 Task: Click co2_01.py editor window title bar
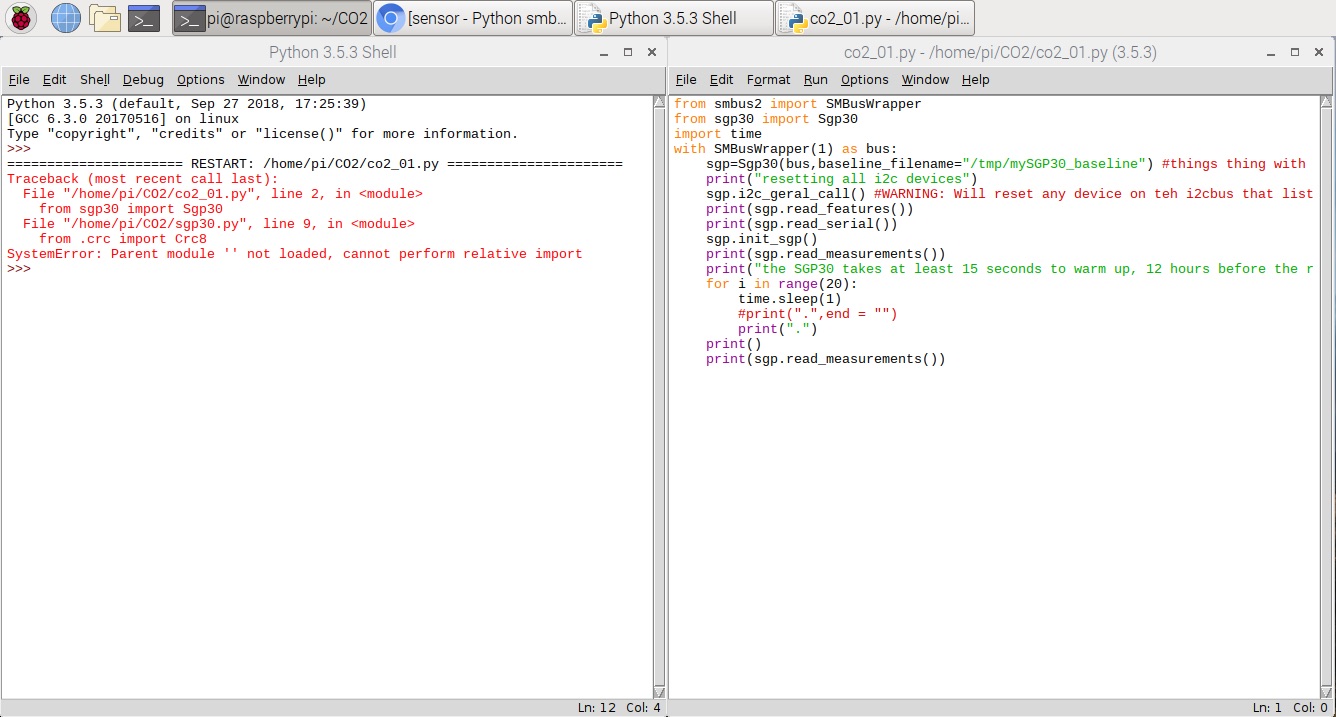tap(1000, 52)
